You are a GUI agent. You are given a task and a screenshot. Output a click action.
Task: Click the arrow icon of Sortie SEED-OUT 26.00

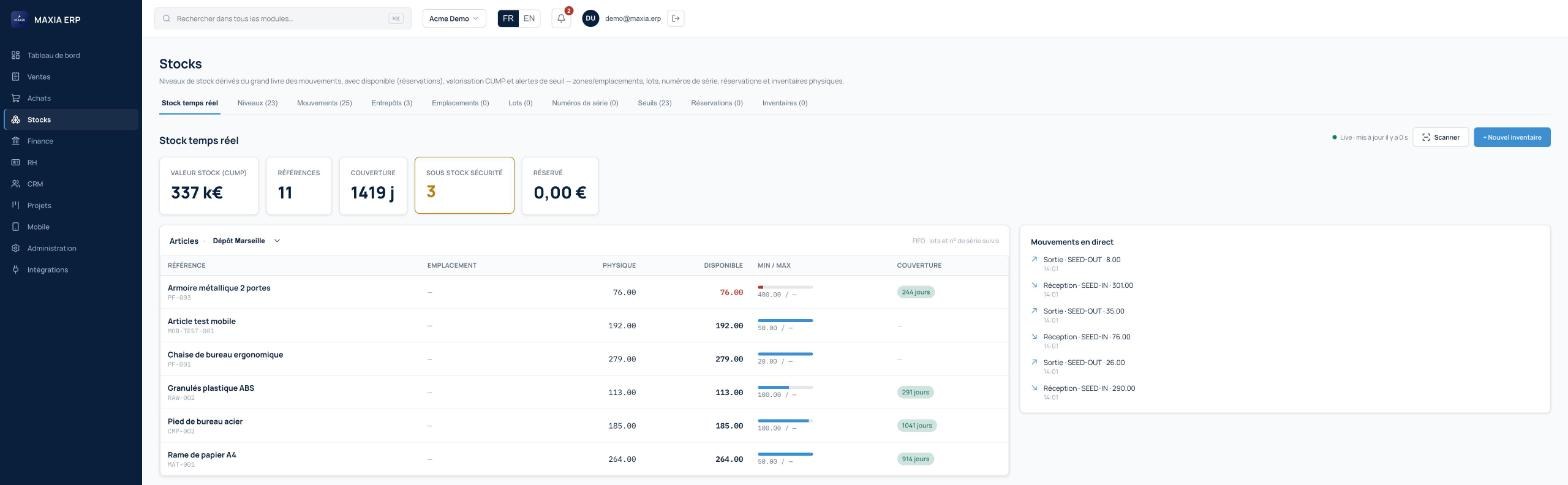point(1035,362)
